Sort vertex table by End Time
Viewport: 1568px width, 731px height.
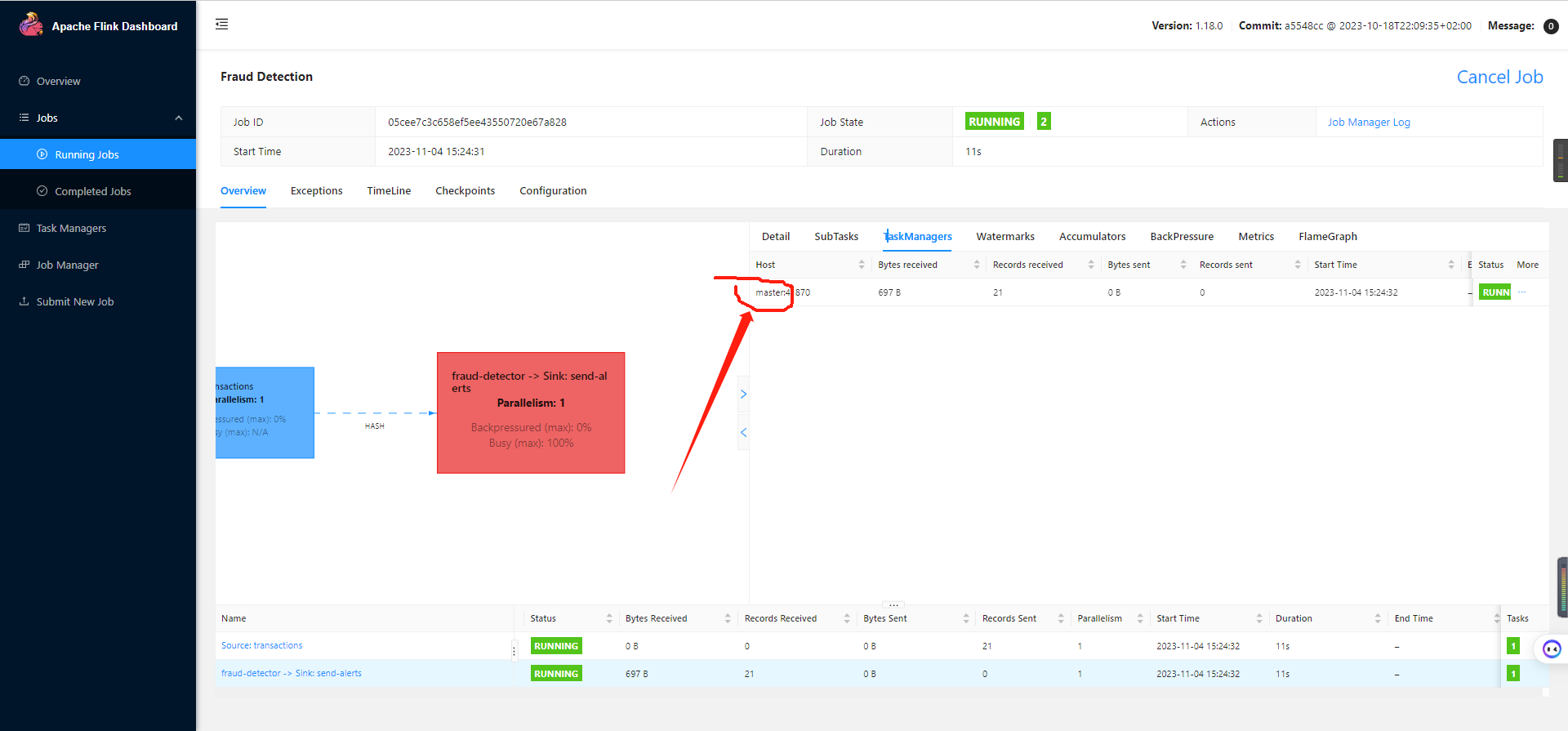click(1497, 618)
